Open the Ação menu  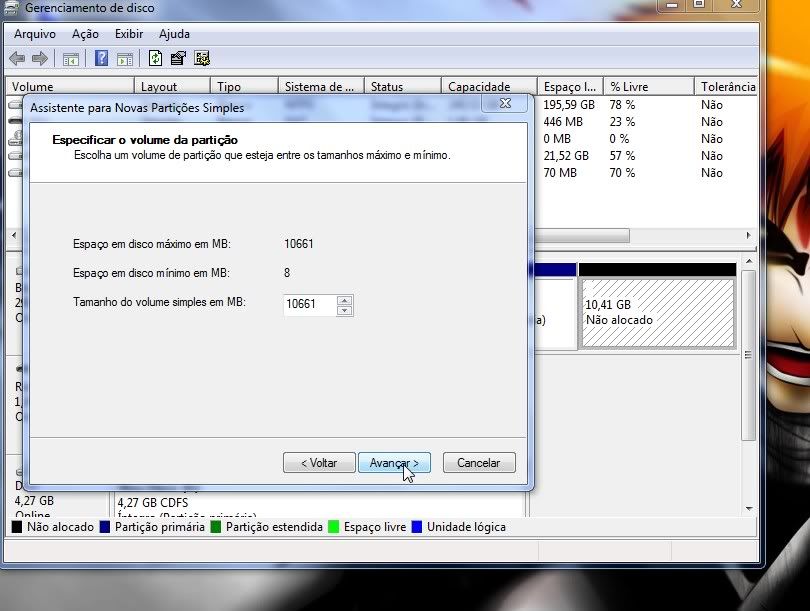[x=85, y=34]
